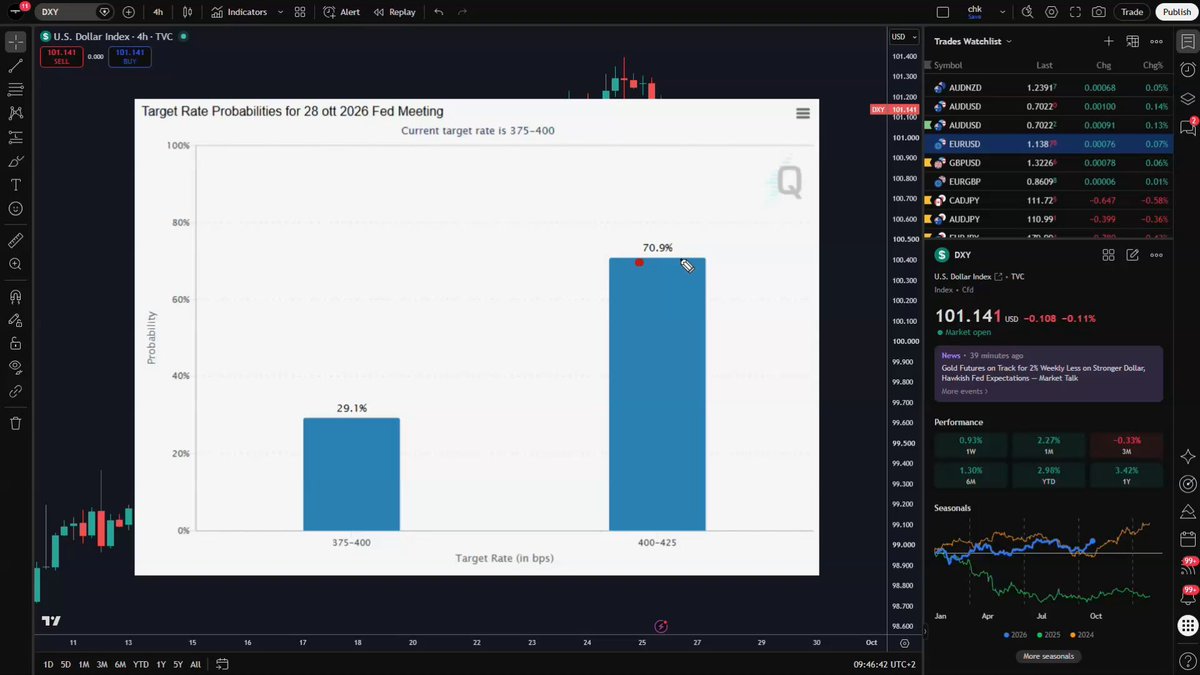The image size is (1200, 675).
Task: Open the Fibonacci retracement tools
Action: tap(16, 90)
